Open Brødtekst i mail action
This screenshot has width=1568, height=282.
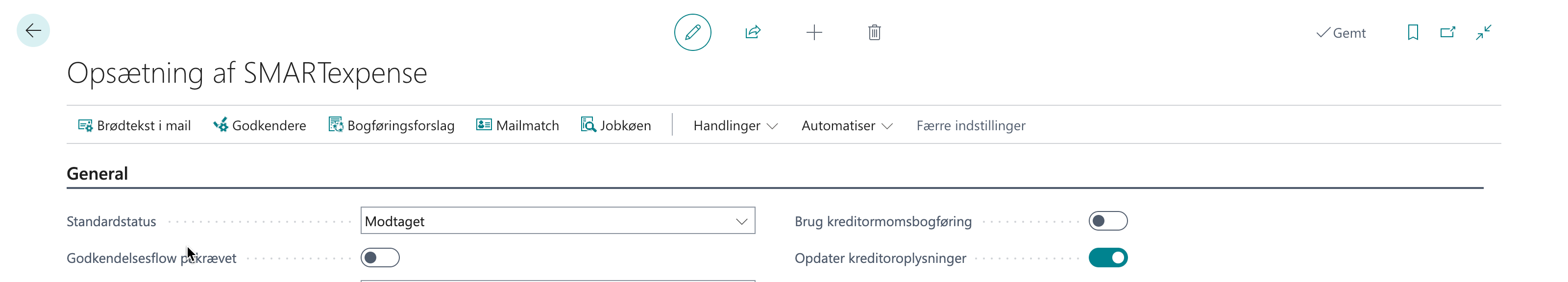click(x=135, y=125)
